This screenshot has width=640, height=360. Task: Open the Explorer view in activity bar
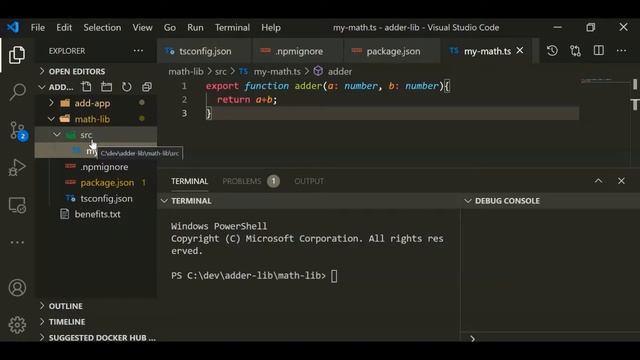click(x=17, y=55)
